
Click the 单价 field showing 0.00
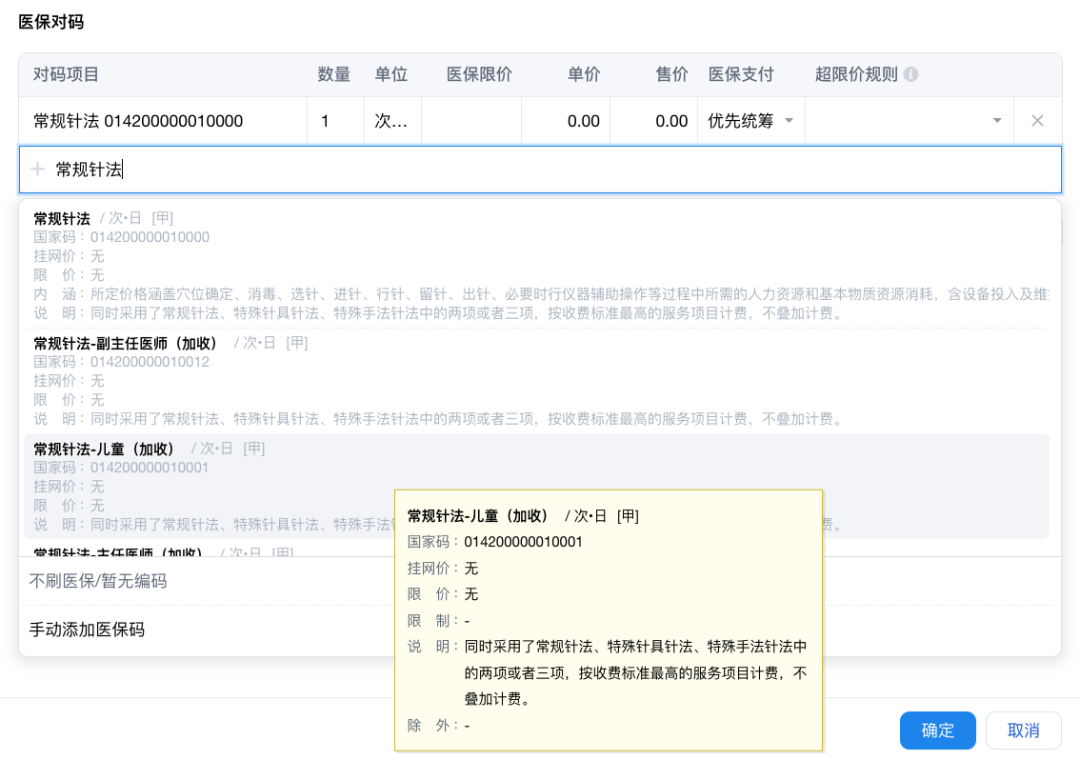click(x=566, y=121)
